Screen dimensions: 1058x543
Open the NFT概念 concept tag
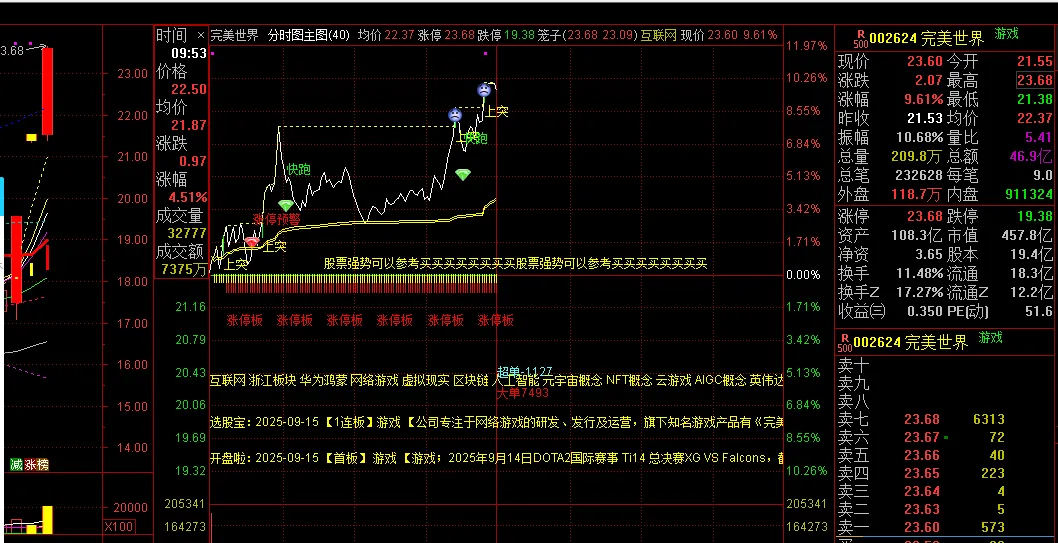coord(629,380)
